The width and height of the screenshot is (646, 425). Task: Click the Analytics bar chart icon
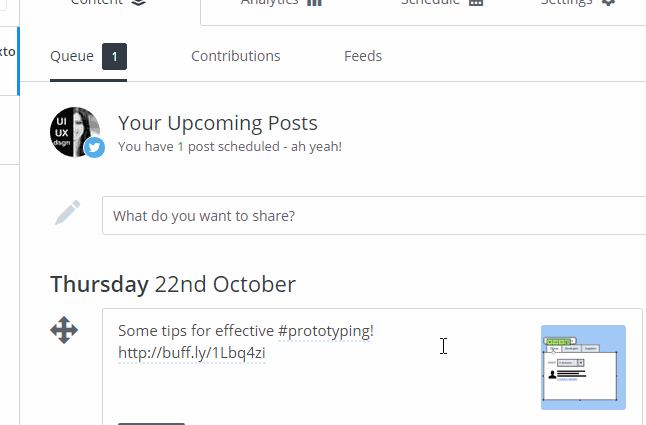pos(315,3)
